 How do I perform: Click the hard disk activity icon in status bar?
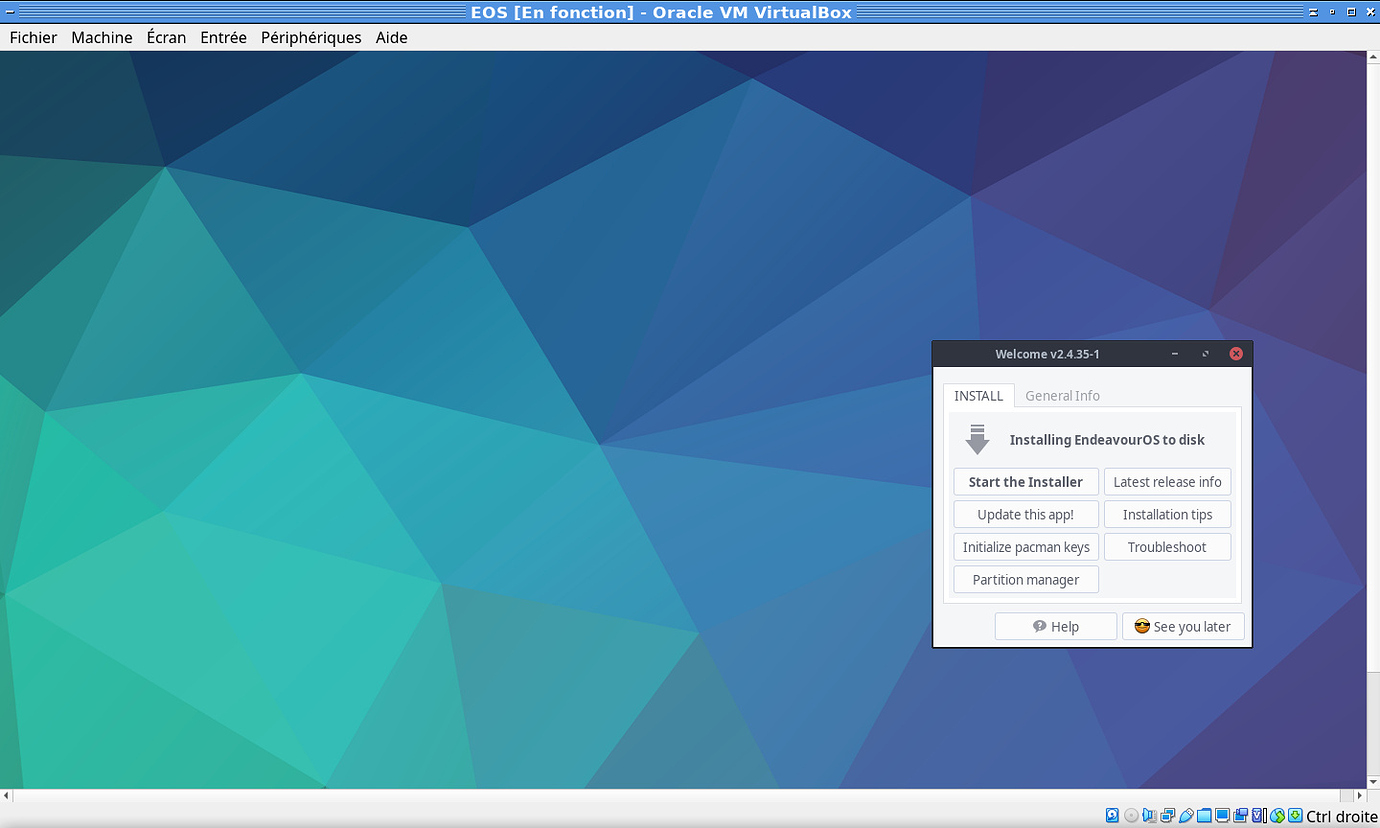tap(1112, 816)
